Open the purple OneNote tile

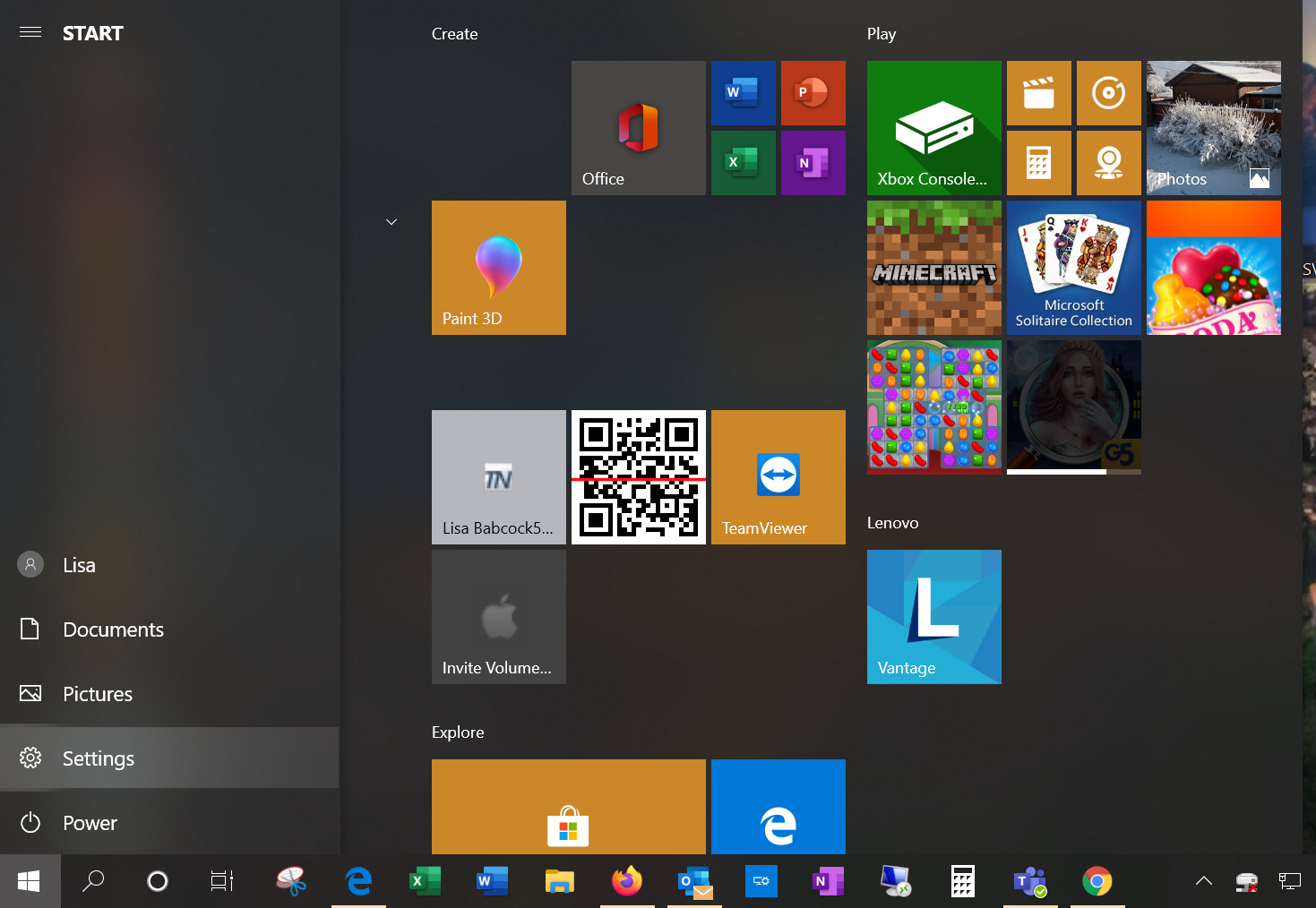(x=813, y=163)
